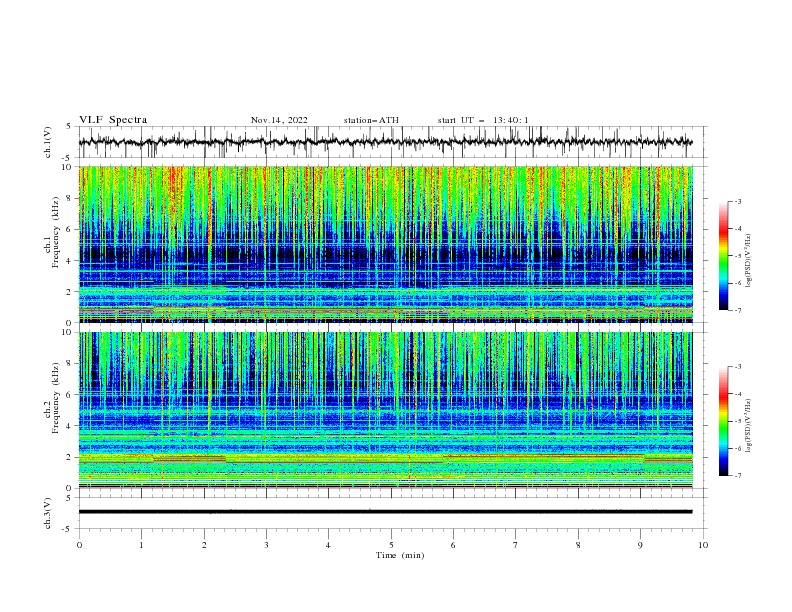The width and height of the screenshot is (792, 612).
Task: Click the ch.1 spectrogram panel
Action: [385, 244]
